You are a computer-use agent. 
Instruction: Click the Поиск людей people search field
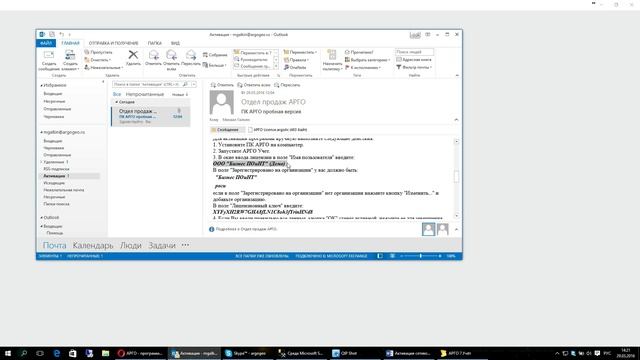pos(414,52)
